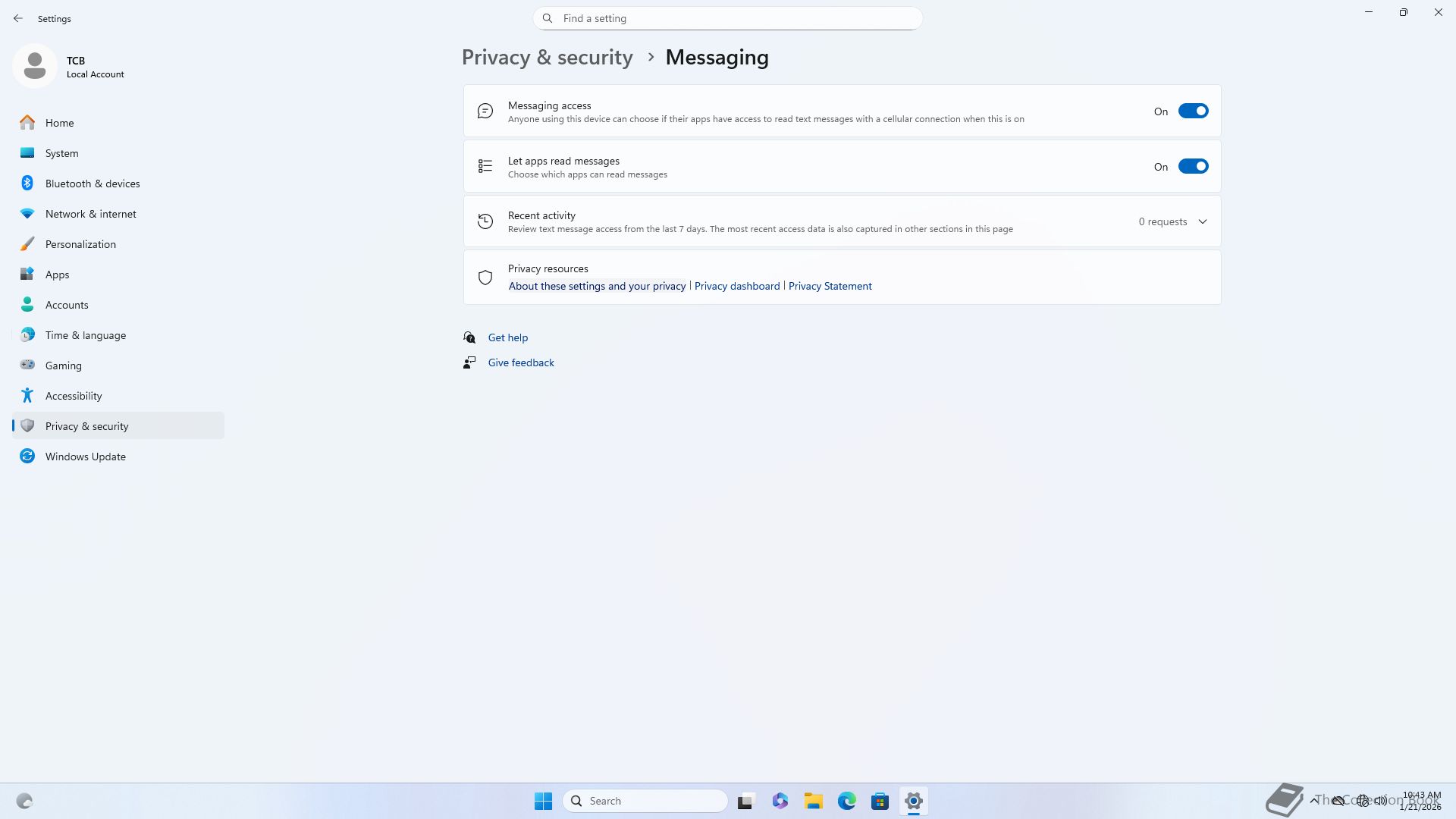
Task: Go to the Time & language section
Action: (85, 335)
